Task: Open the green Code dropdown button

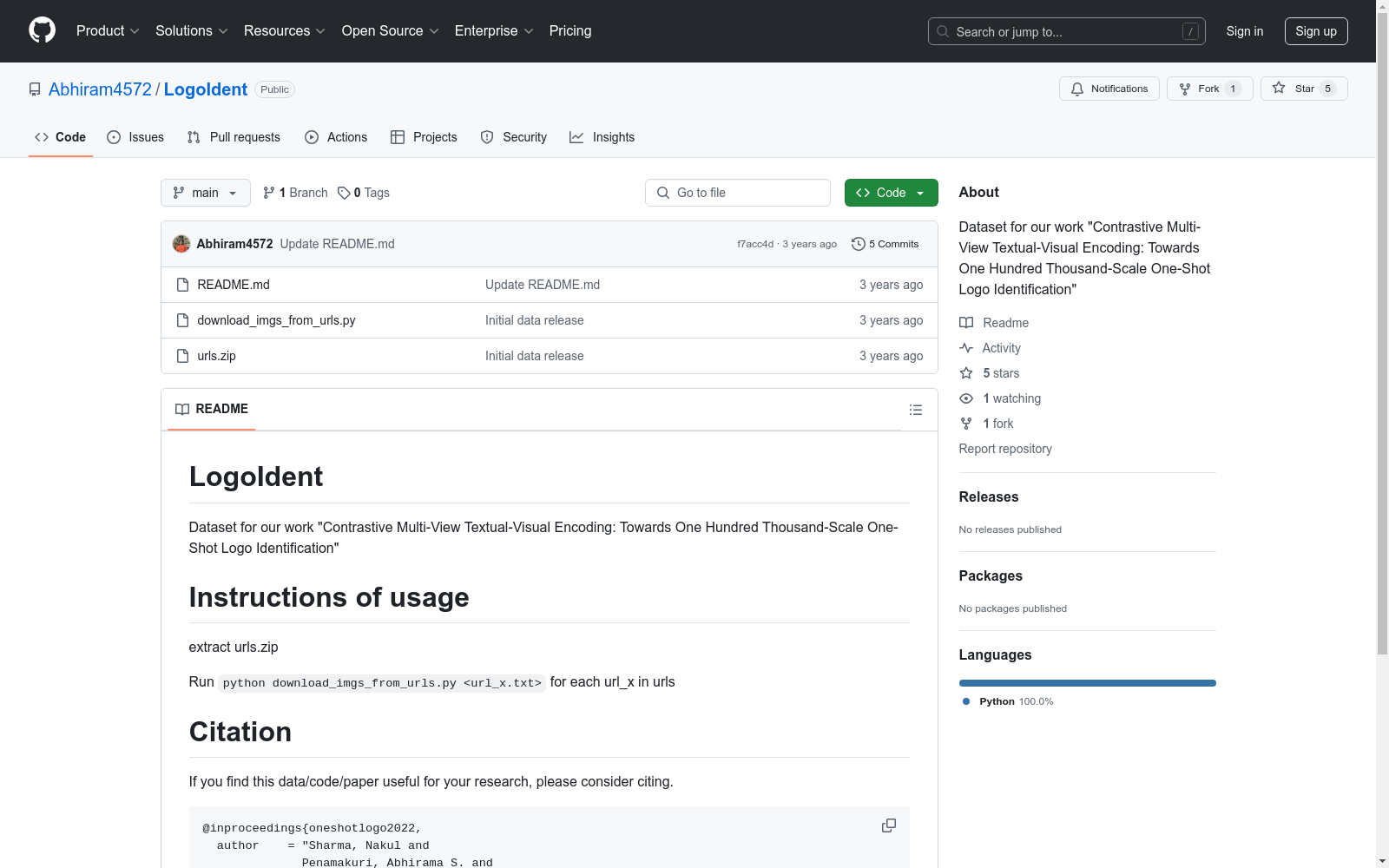Action: point(891,193)
